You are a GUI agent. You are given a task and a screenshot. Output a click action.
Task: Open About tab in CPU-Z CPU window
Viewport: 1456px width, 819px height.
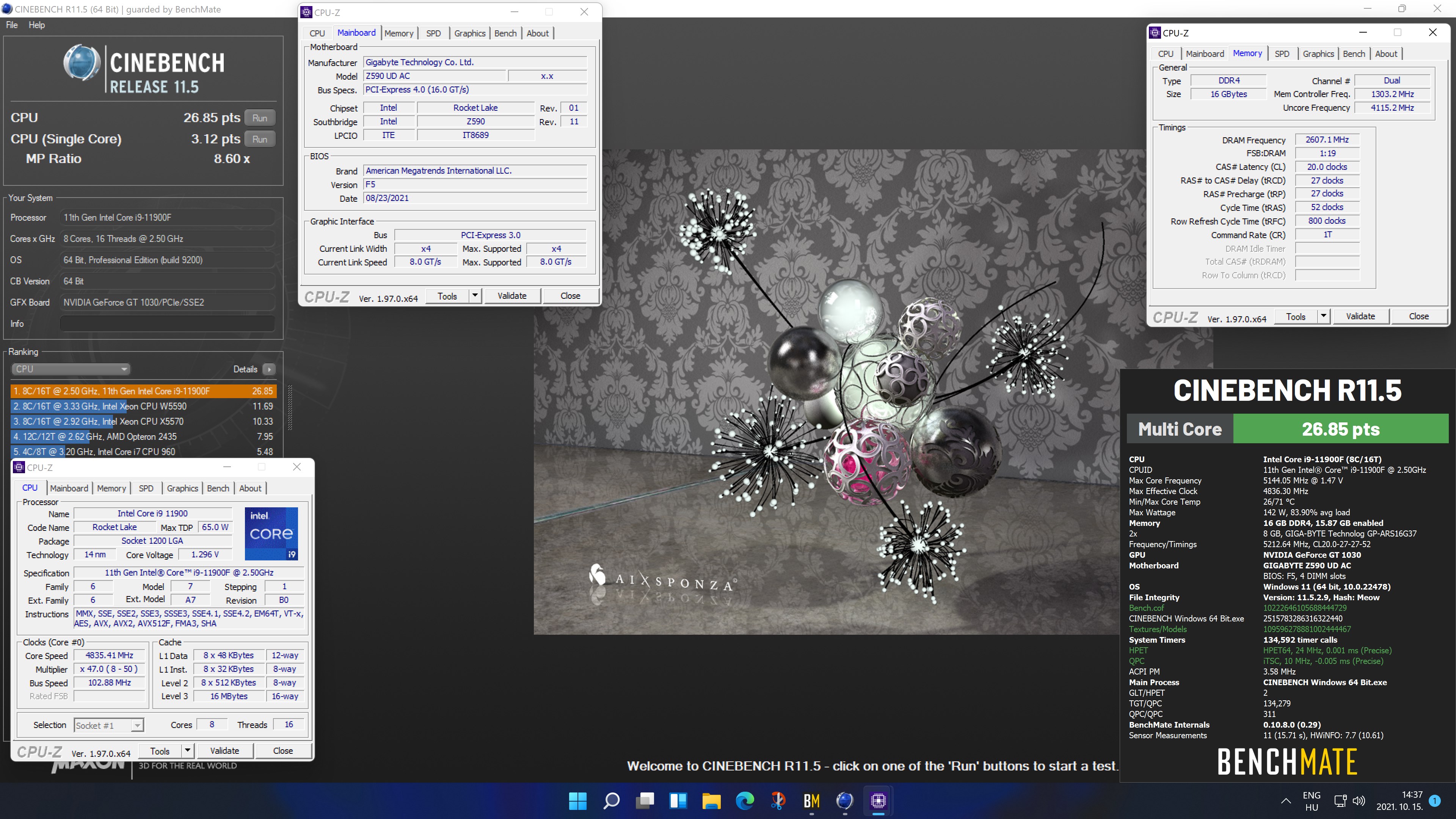(250, 488)
